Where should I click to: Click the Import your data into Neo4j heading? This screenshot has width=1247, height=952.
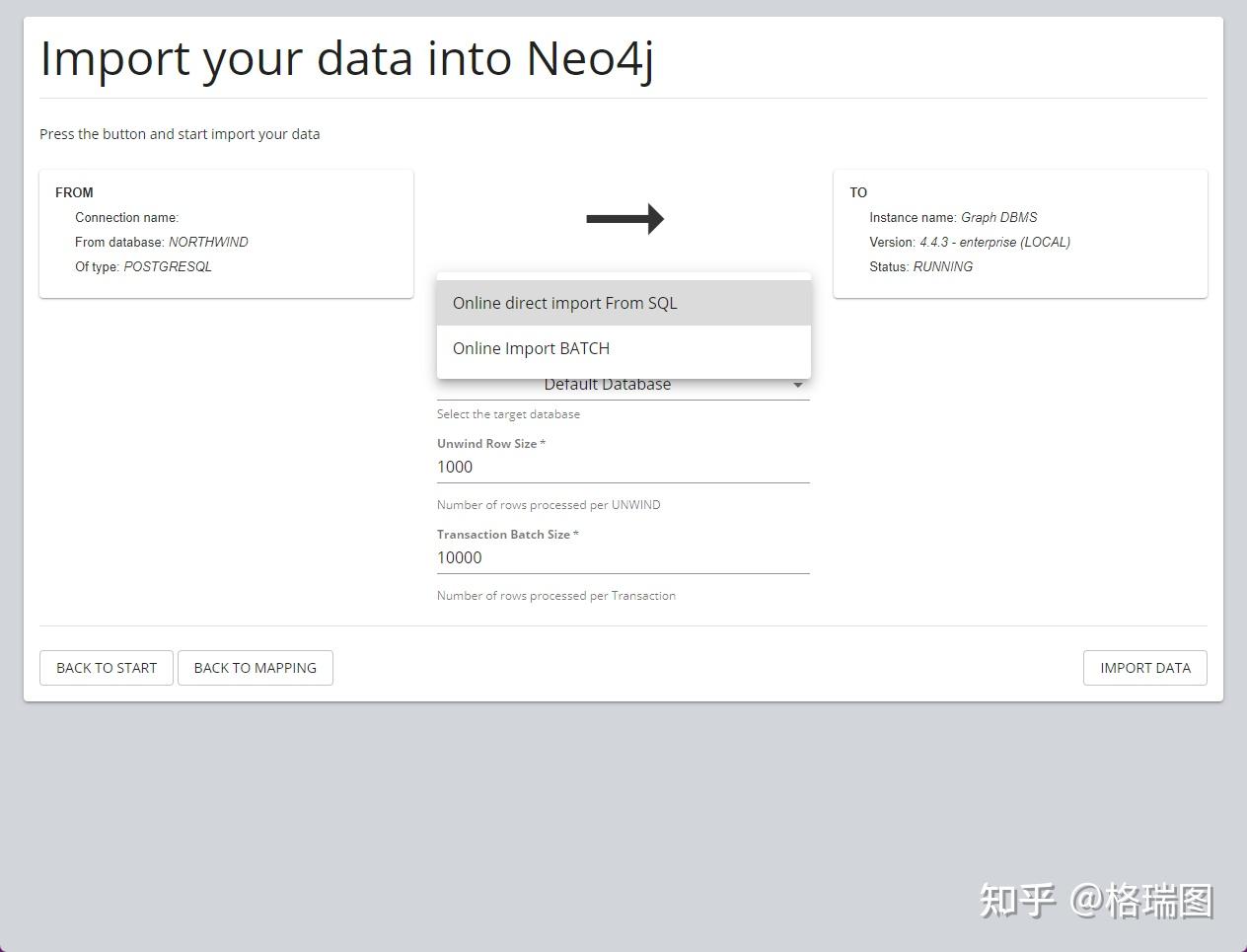tap(345, 59)
